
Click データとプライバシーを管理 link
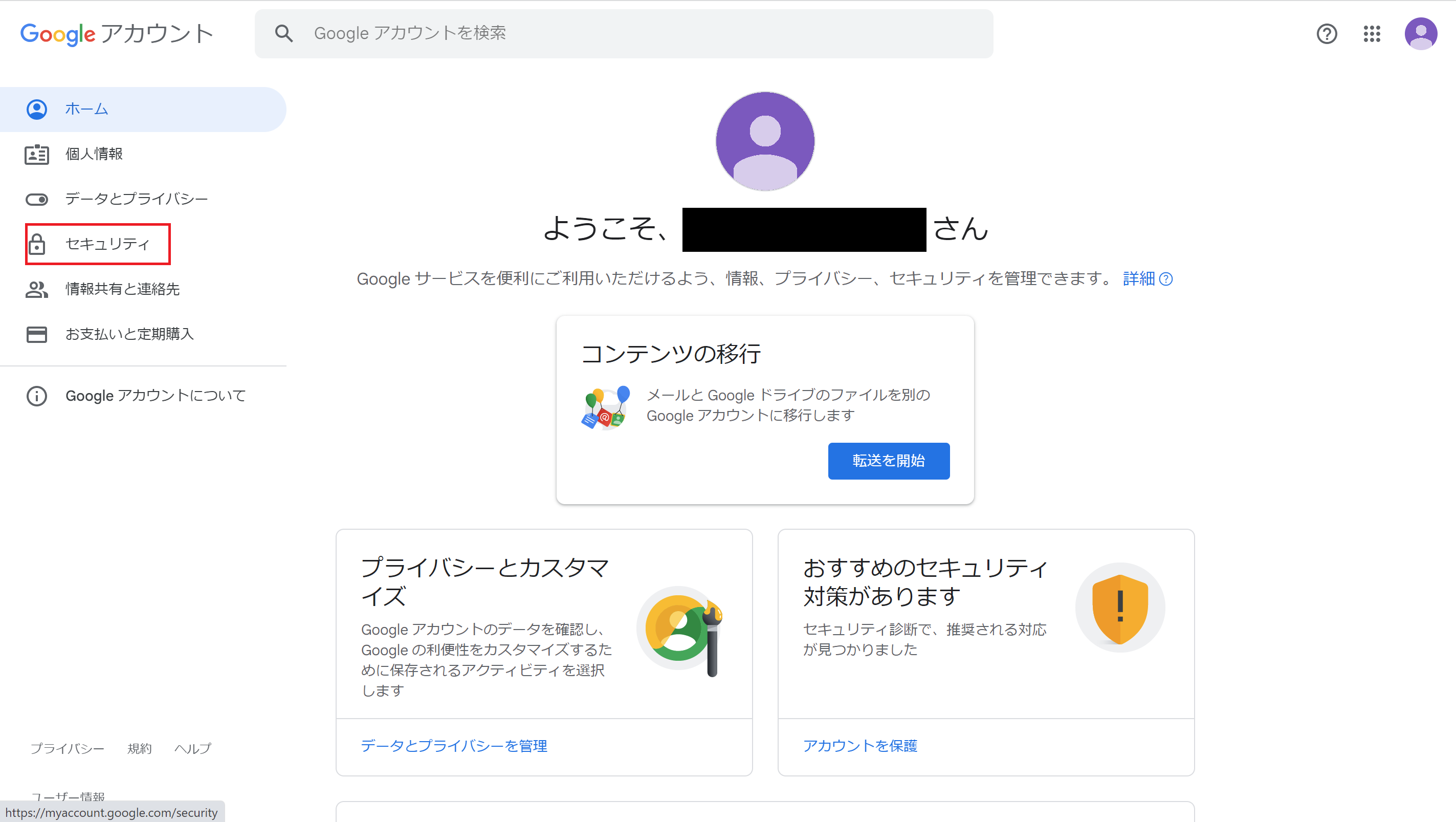(x=454, y=746)
